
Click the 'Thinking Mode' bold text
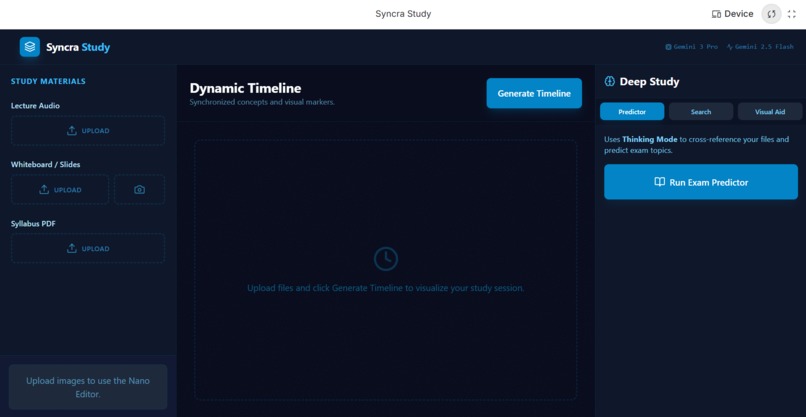pos(650,139)
